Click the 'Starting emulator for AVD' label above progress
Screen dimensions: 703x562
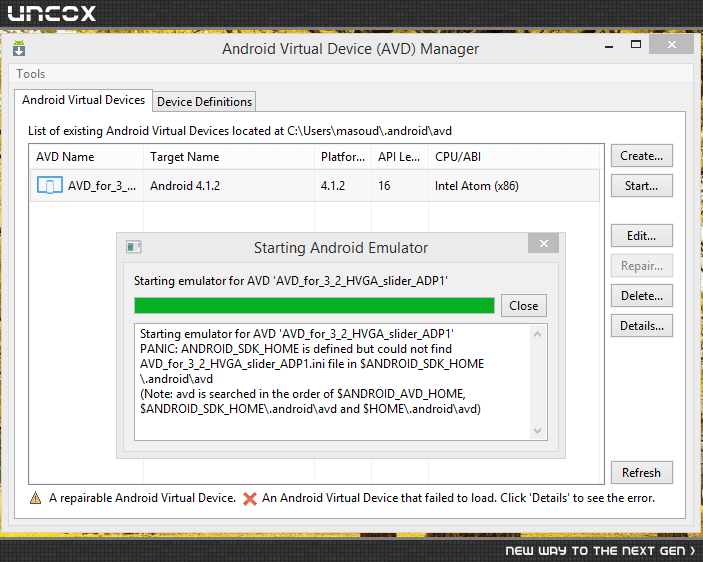pos(291,281)
